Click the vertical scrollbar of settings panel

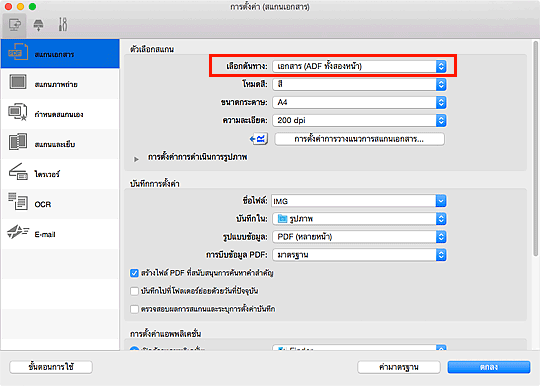(x=535, y=148)
